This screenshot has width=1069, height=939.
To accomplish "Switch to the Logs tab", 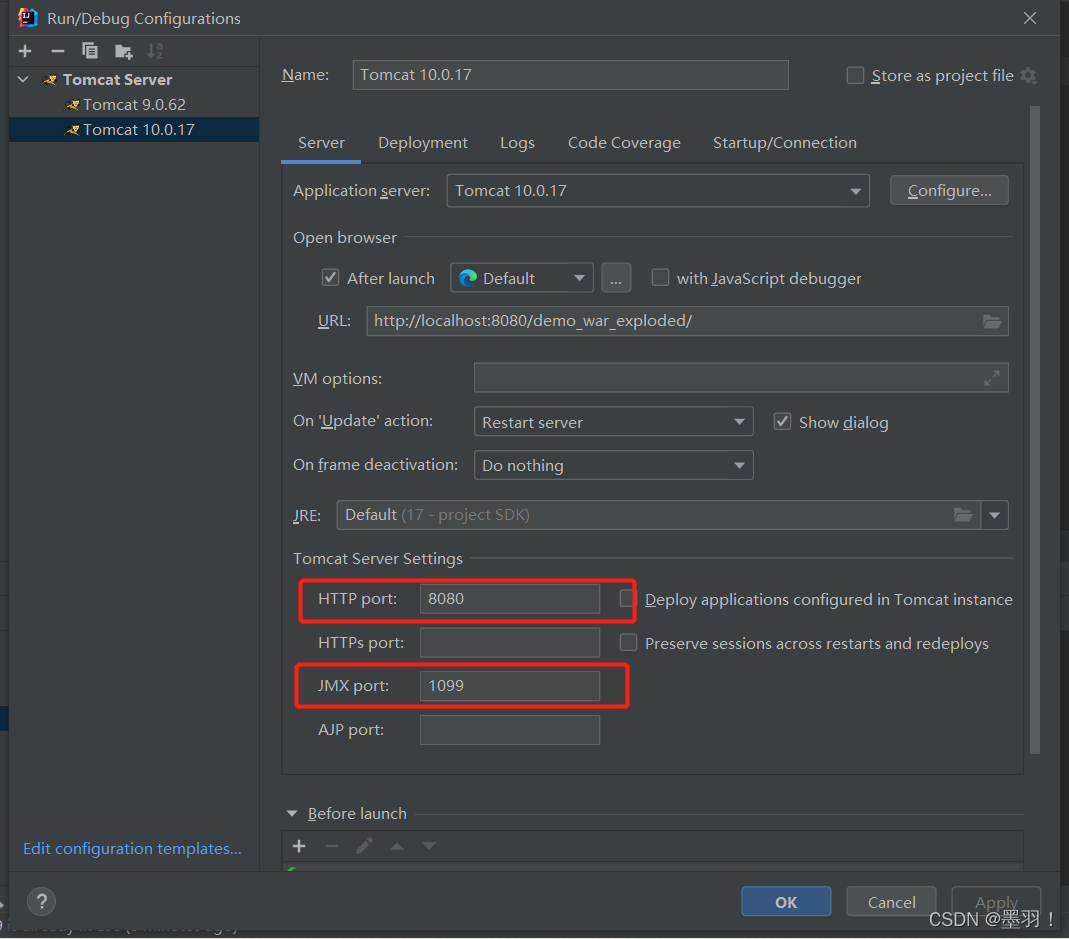I will [x=517, y=143].
